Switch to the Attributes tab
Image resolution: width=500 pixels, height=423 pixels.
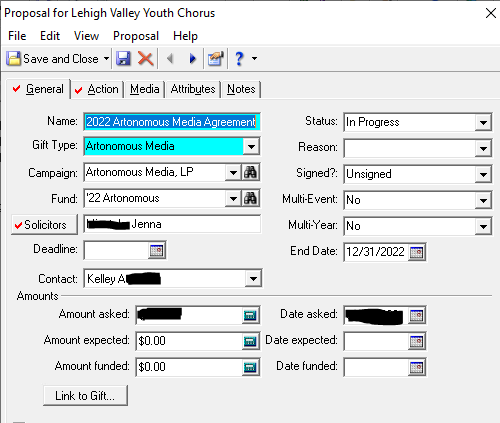click(x=193, y=89)
